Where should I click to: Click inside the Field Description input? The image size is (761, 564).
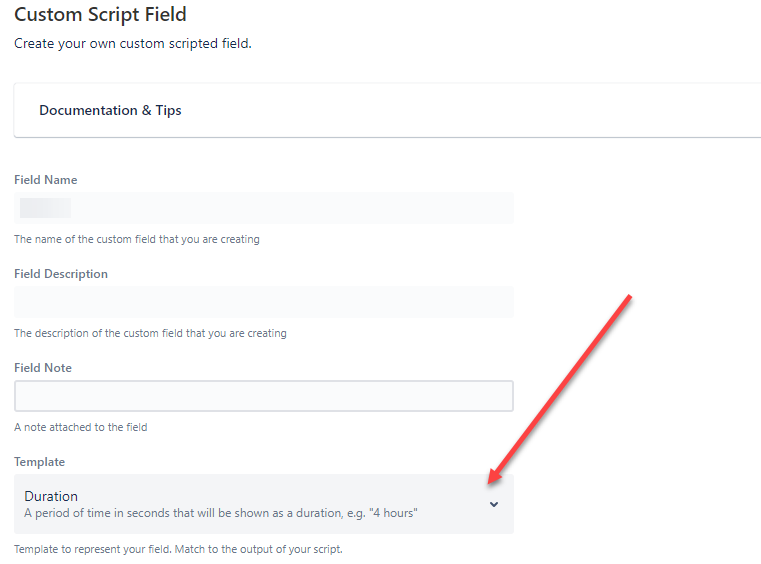(x=264, y=302)
